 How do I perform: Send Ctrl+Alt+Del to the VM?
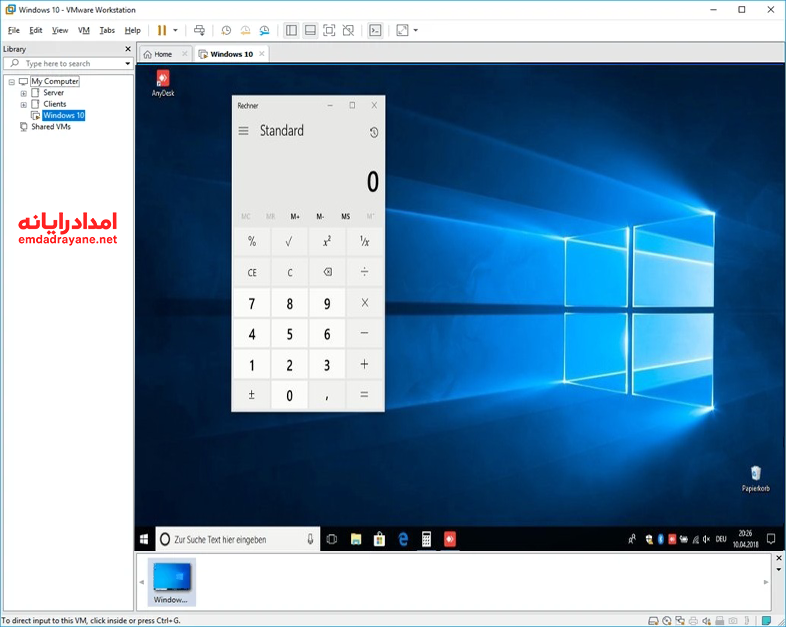pos(200,31)
